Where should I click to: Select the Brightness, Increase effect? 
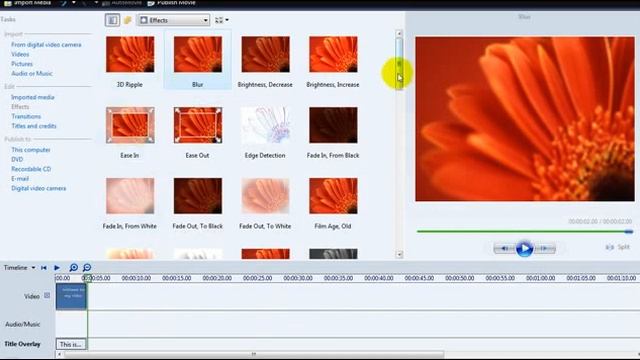coord(333,54)
